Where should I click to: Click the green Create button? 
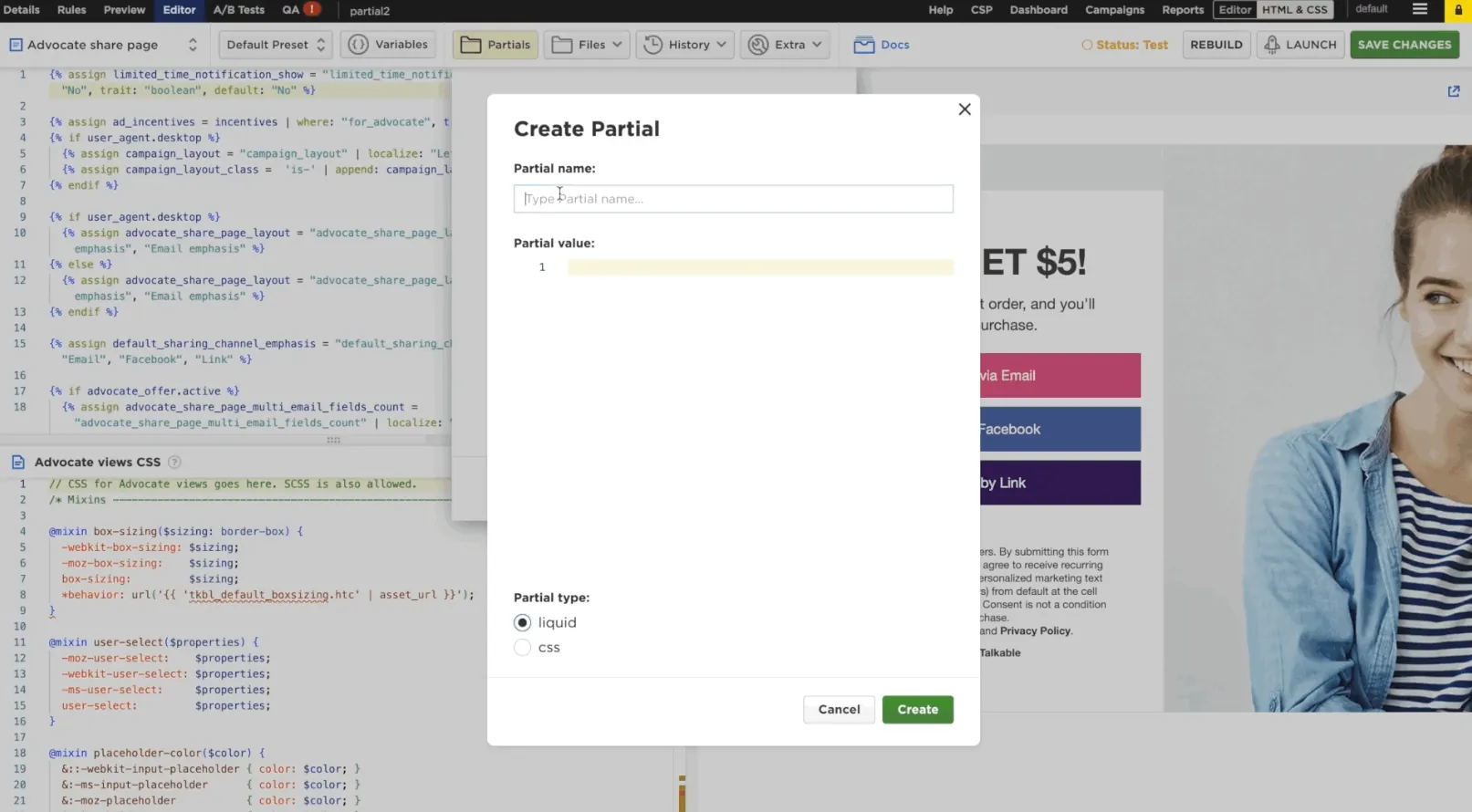917,710
